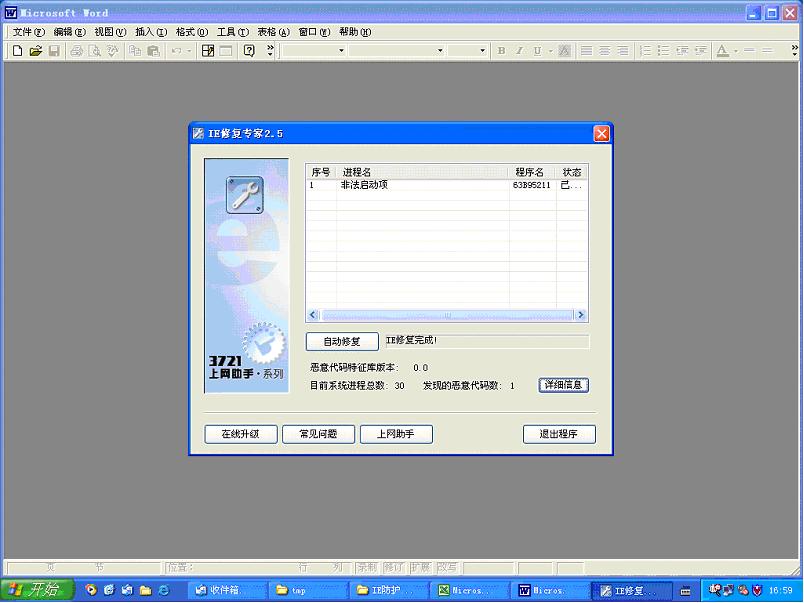Insert a bulleted list from the toolbar
The width and height of the screenshot is (804, 603).
click(x=664, y=51)
